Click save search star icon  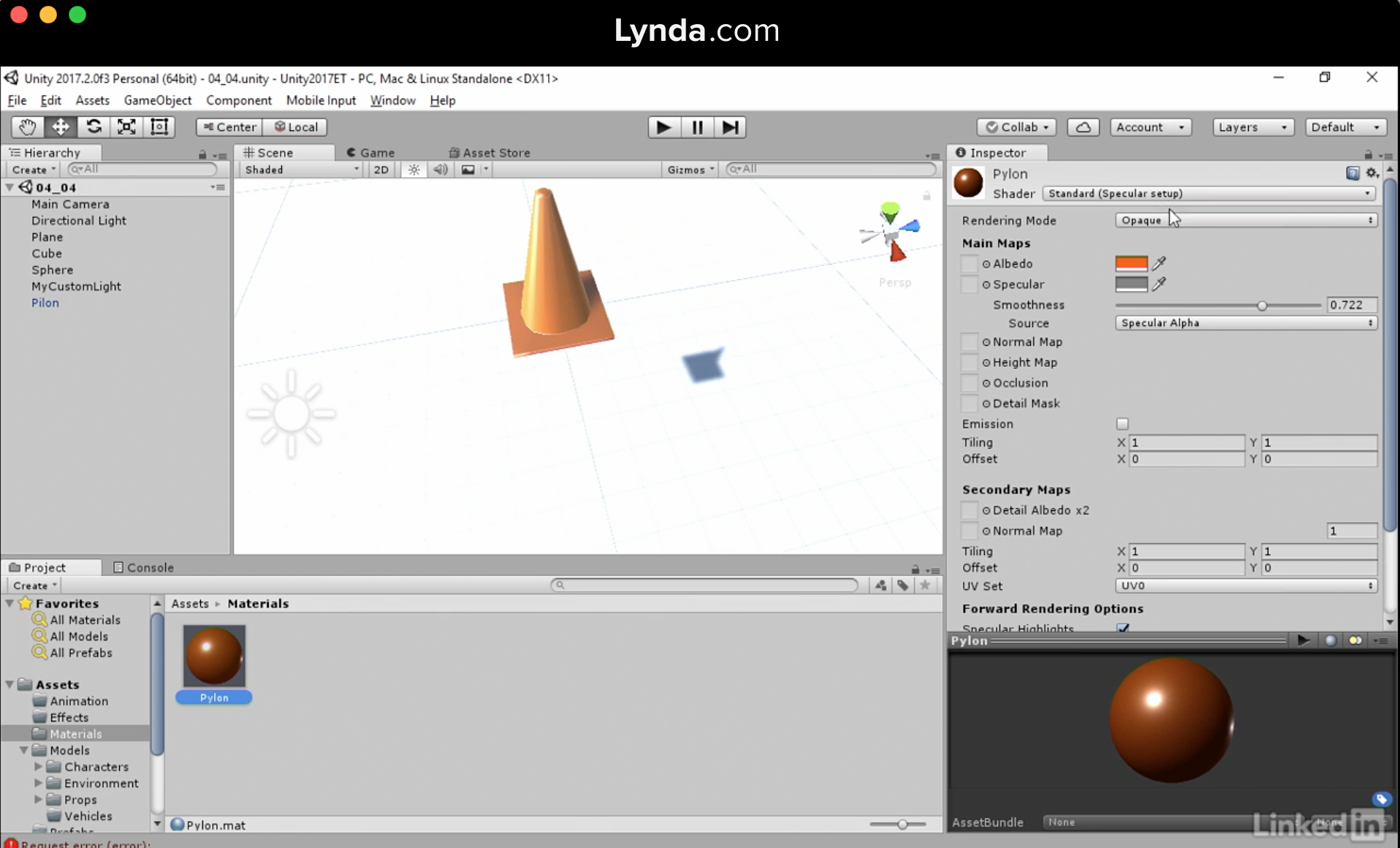tap(925, 585)
